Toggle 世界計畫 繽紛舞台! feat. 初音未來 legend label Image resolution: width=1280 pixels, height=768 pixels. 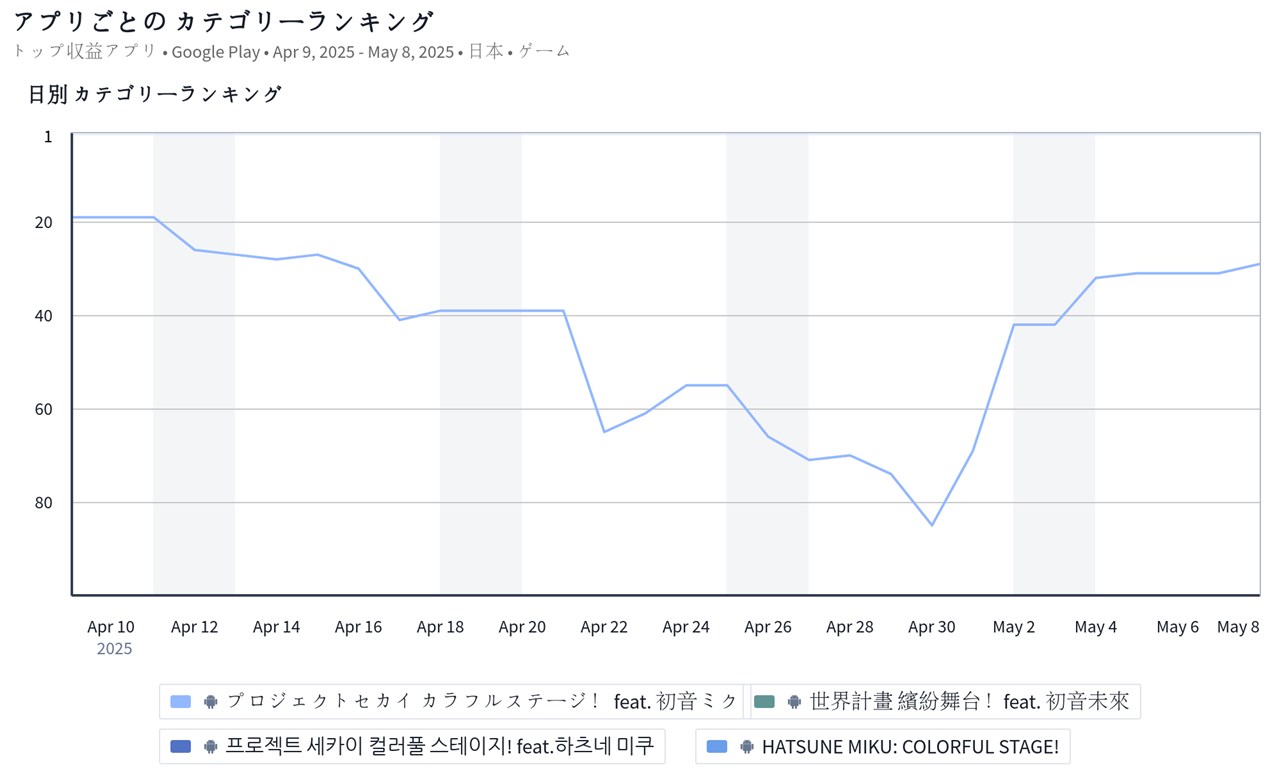969,702
